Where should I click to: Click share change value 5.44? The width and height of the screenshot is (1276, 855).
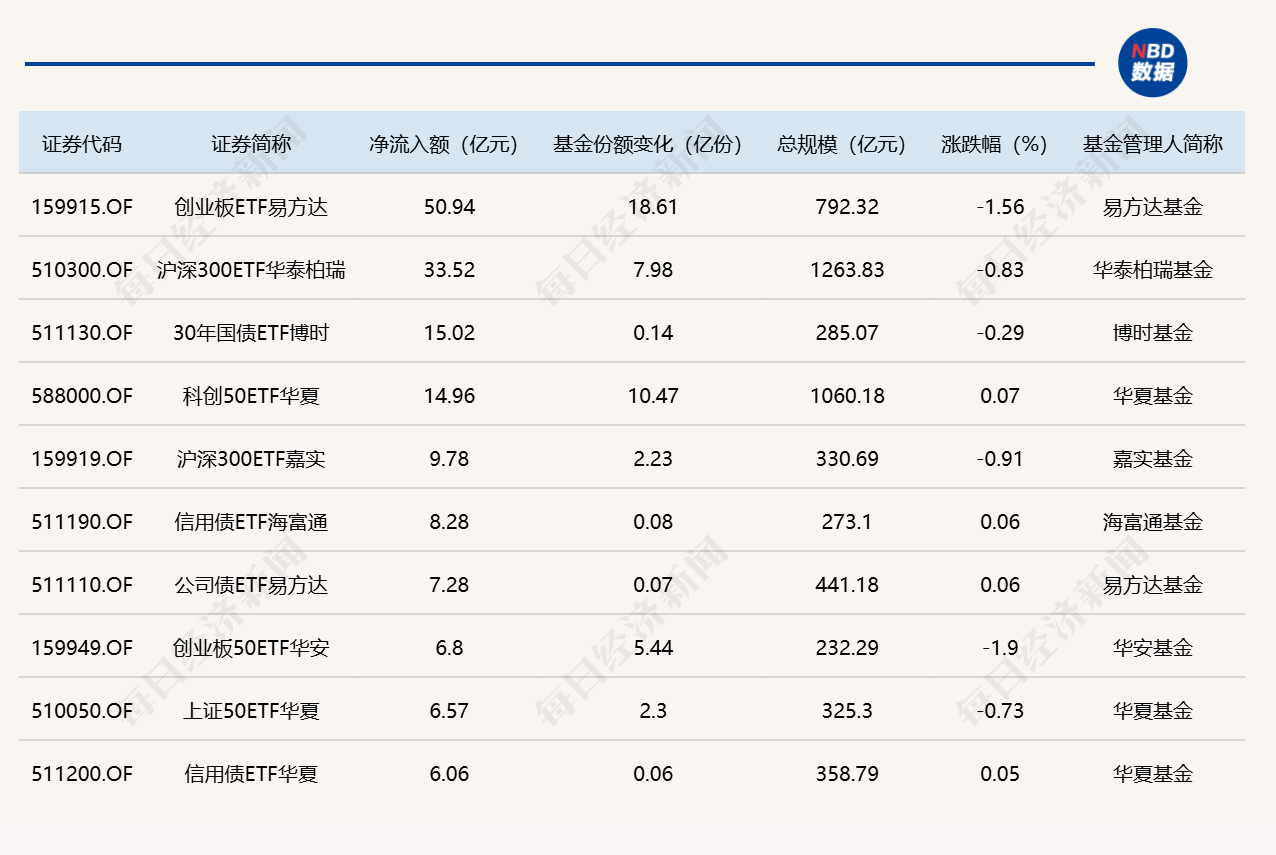tap(653, 648)
